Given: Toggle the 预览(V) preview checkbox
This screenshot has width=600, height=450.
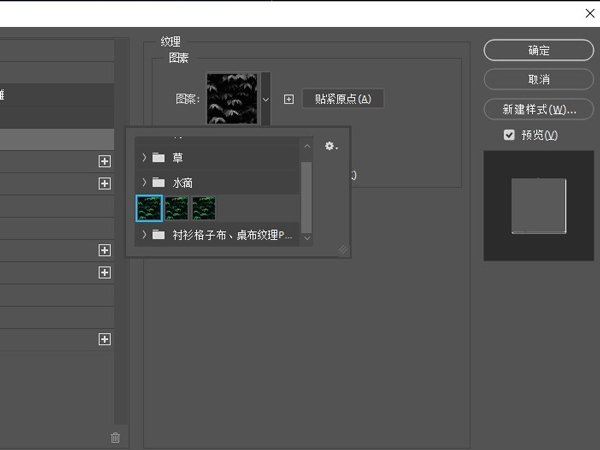Looking at the screenshot, I should click(x=510, y=135).
